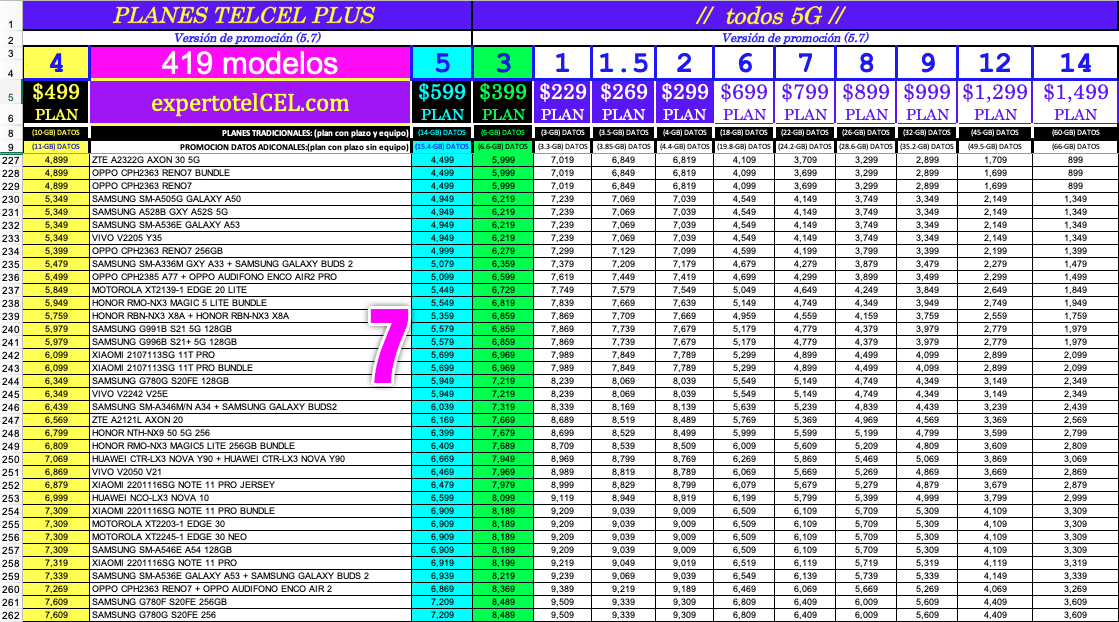Select cyan 6,469 cell in VIVO V2050 V21 row
The height and width of the screenshot is (622, 1119).
pyautogui.click(x=442, y=471)
